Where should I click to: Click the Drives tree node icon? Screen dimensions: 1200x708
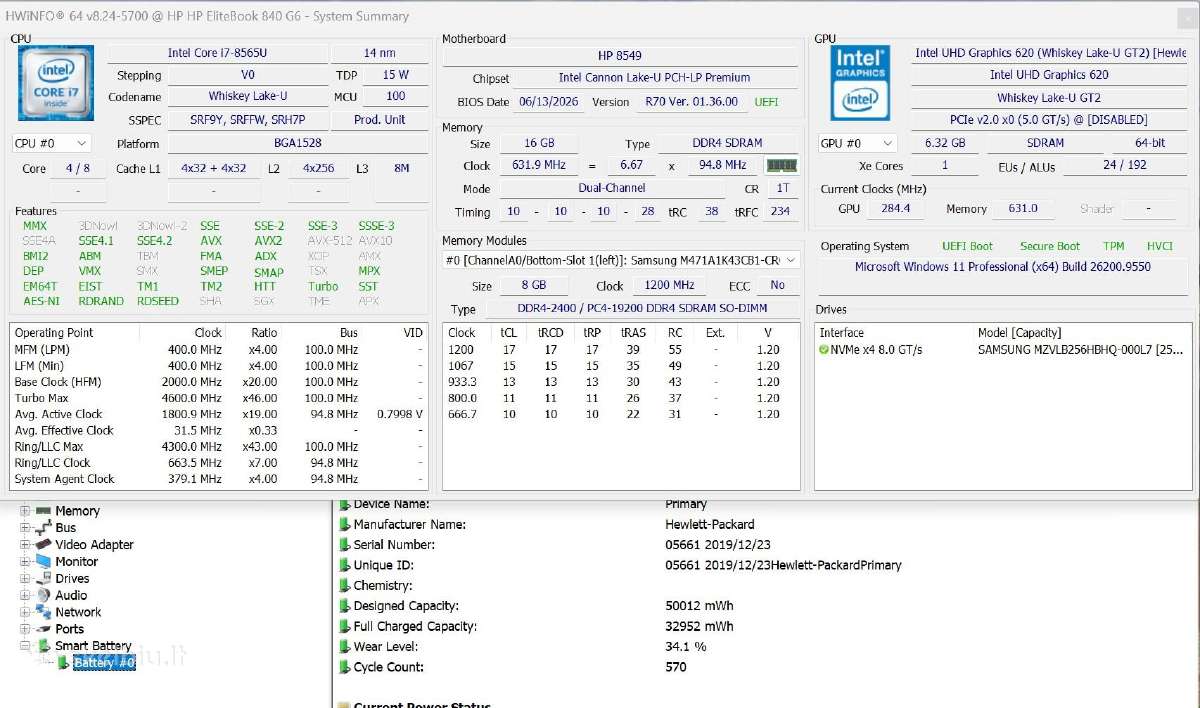(x=43, y=579)
